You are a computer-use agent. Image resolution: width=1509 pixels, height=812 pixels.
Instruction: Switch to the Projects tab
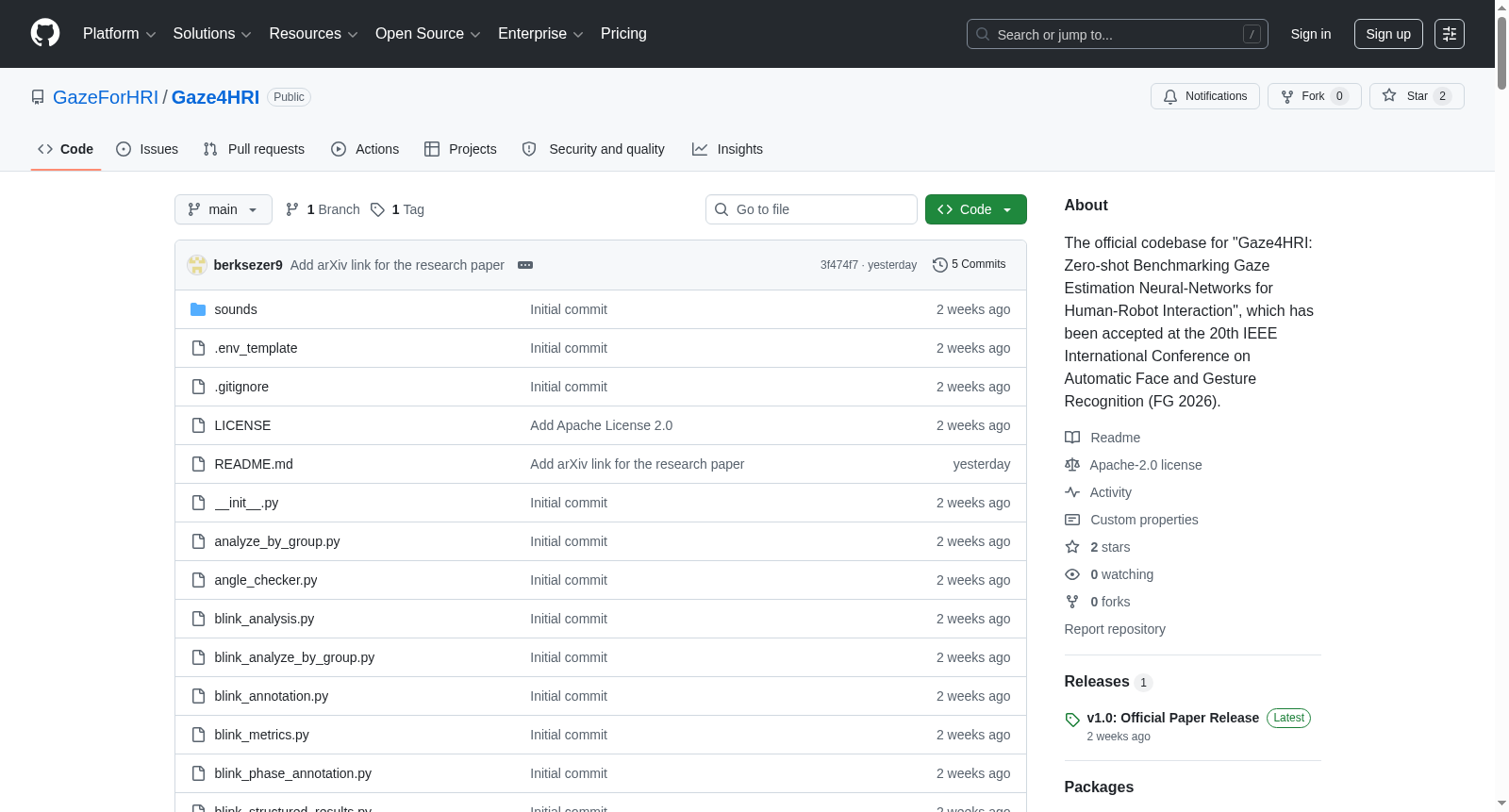click(x=460, y=149)
